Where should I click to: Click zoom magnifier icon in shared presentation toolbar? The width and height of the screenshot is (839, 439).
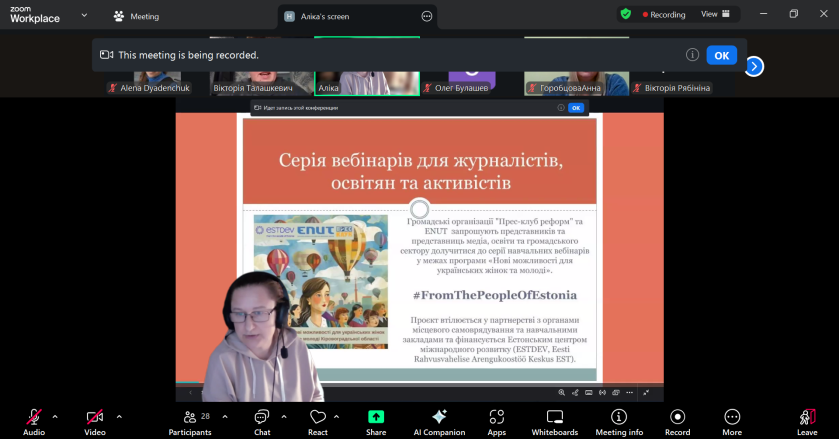tap(561, 392)
